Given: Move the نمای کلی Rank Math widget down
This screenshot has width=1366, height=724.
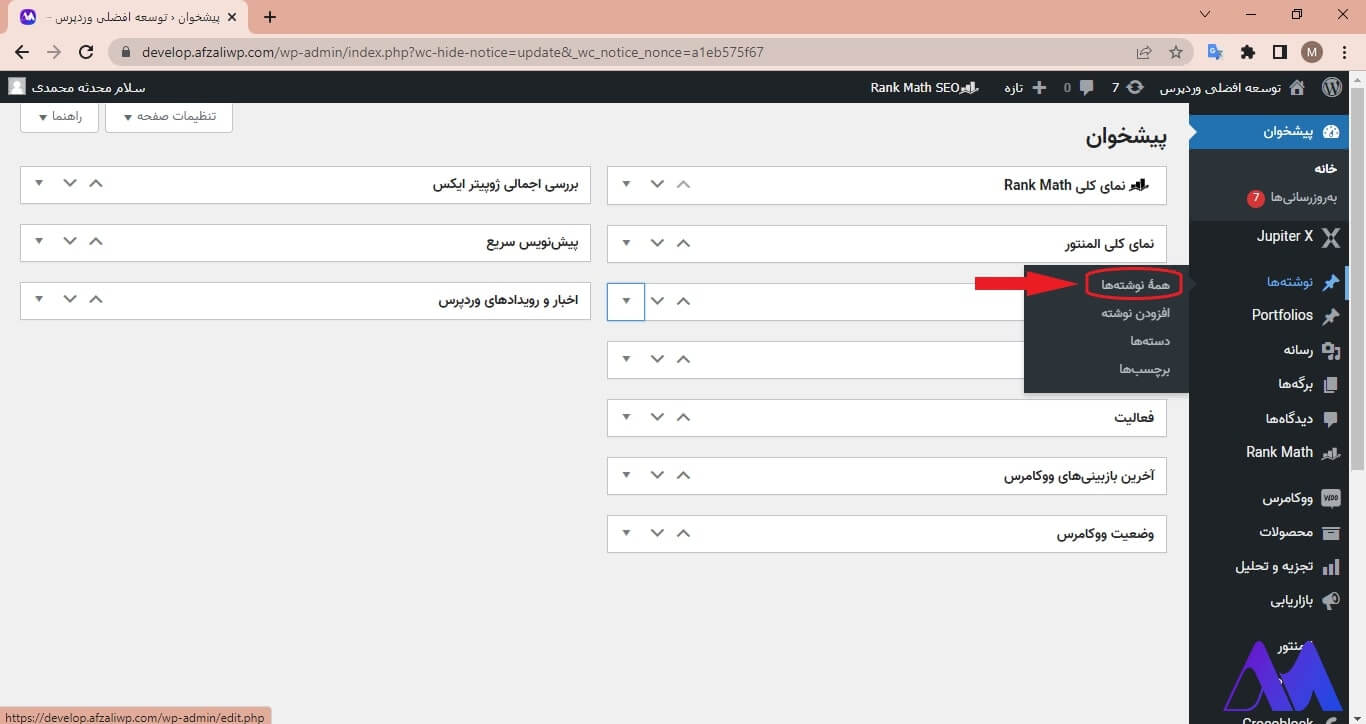Looking at the screenshot, I should click(x=657, y=184).
